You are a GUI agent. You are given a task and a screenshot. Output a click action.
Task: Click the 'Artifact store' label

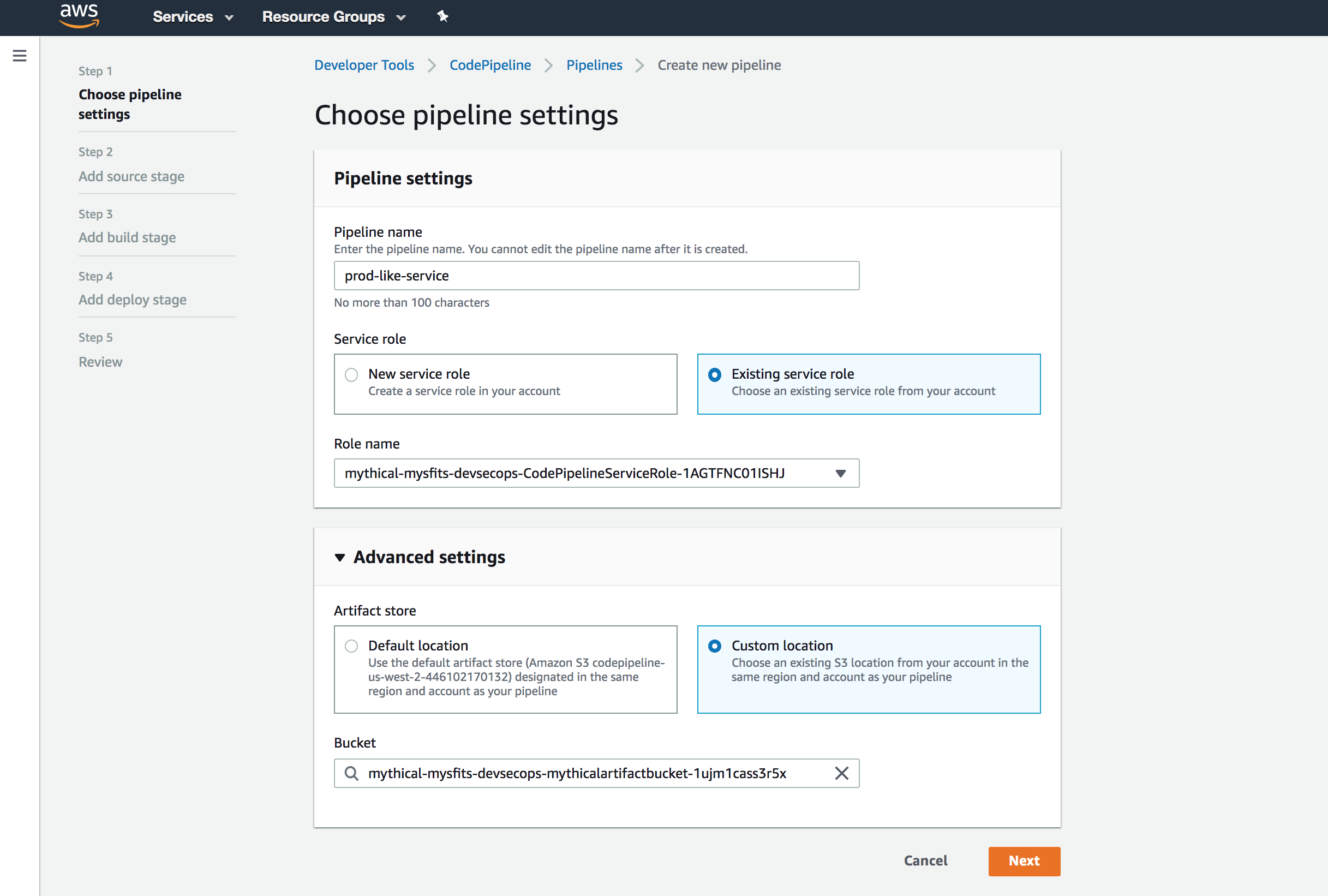click(x=375, y=610)
